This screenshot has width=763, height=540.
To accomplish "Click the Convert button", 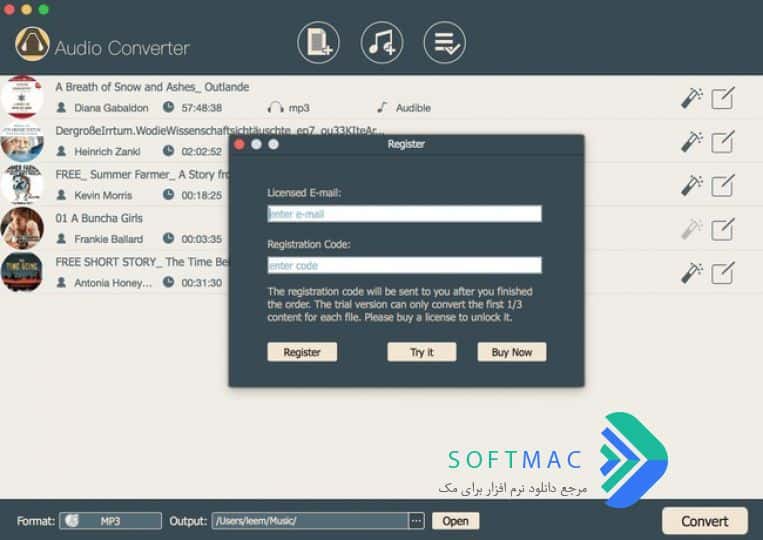I will (x=705, y=521).
